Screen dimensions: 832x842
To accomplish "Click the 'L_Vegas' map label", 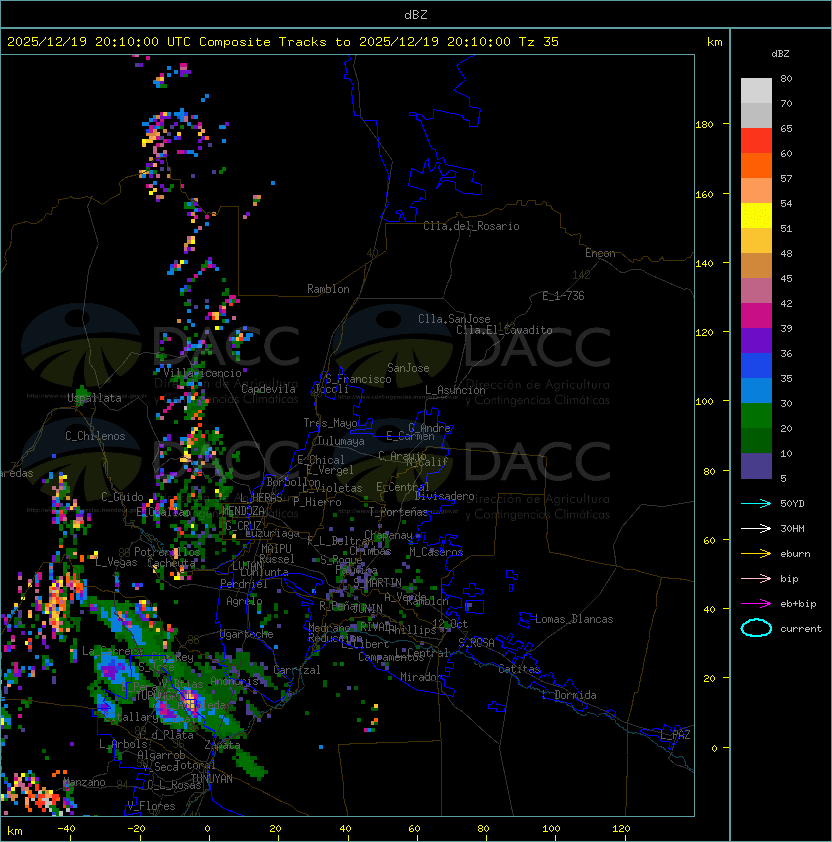I will [116, 562].
